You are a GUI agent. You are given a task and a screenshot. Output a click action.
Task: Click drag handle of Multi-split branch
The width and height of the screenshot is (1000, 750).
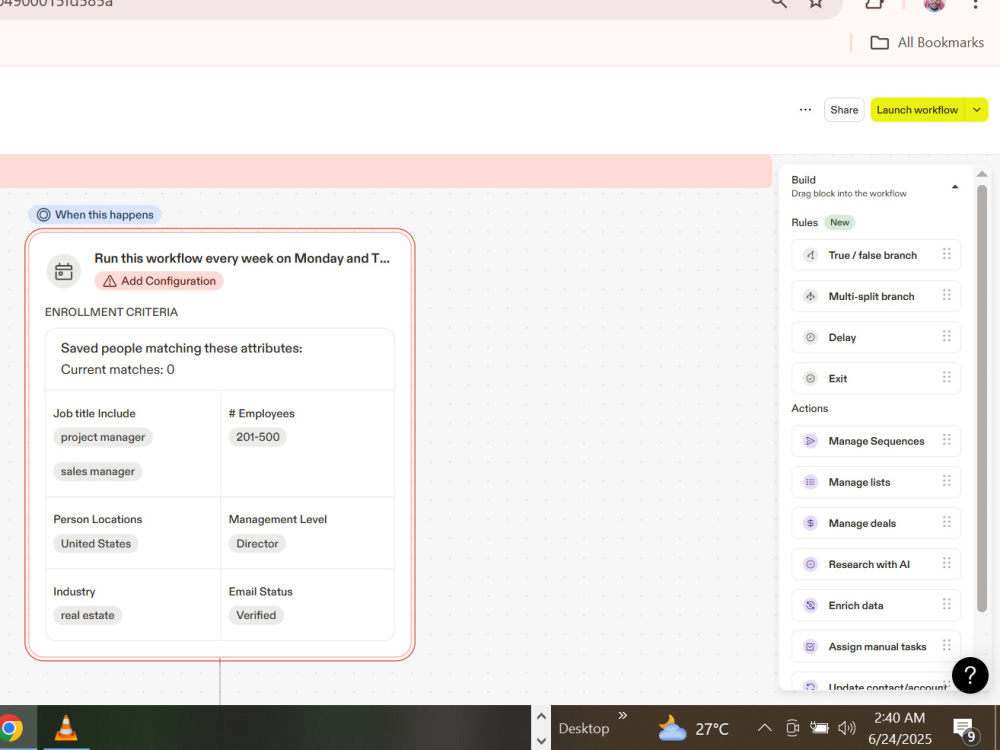pyautogui.click(x=946, y=295)
